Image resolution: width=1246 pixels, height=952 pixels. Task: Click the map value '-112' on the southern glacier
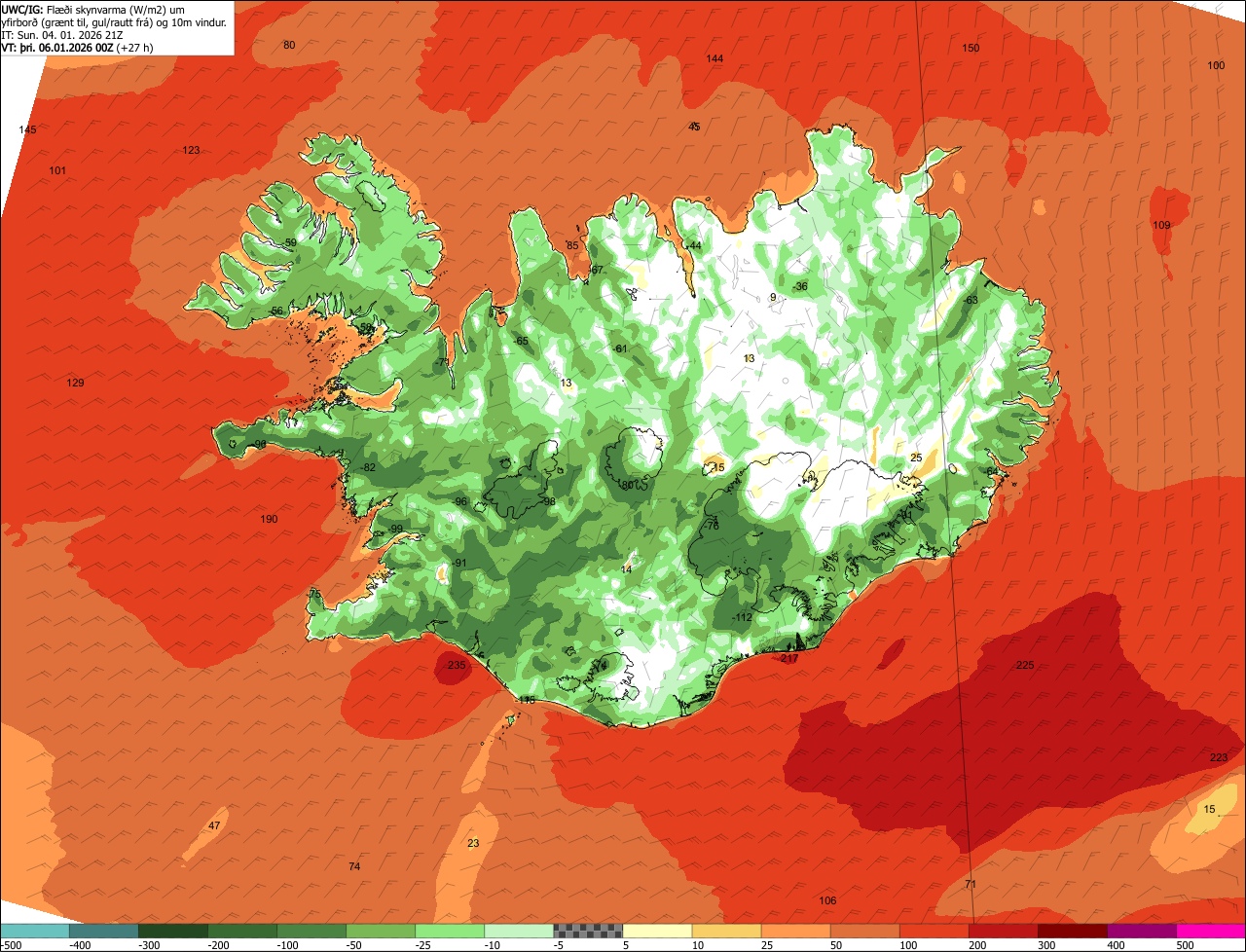[743, 618]
